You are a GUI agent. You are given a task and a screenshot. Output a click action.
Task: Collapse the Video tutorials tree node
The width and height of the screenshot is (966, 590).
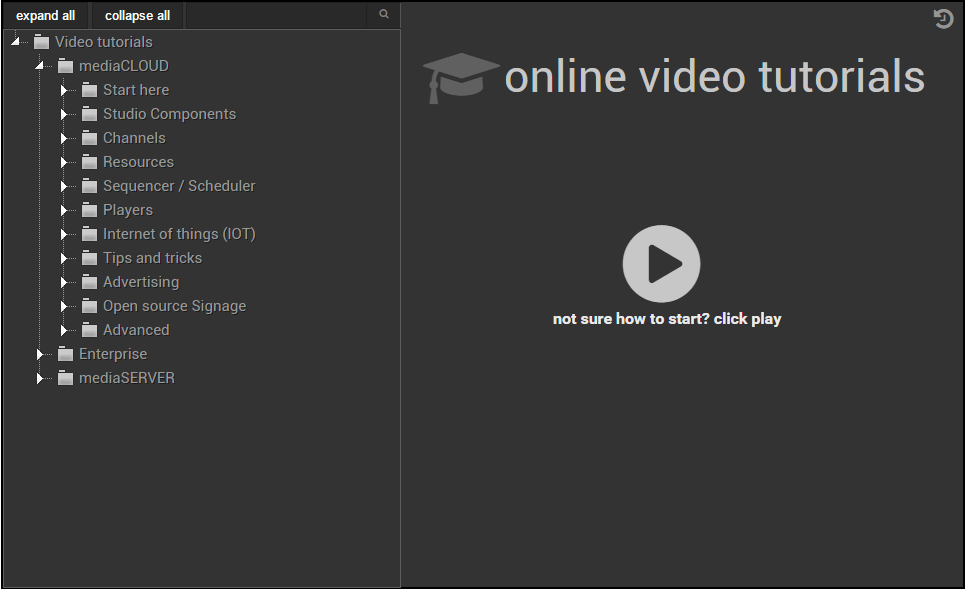click(14, 41)
